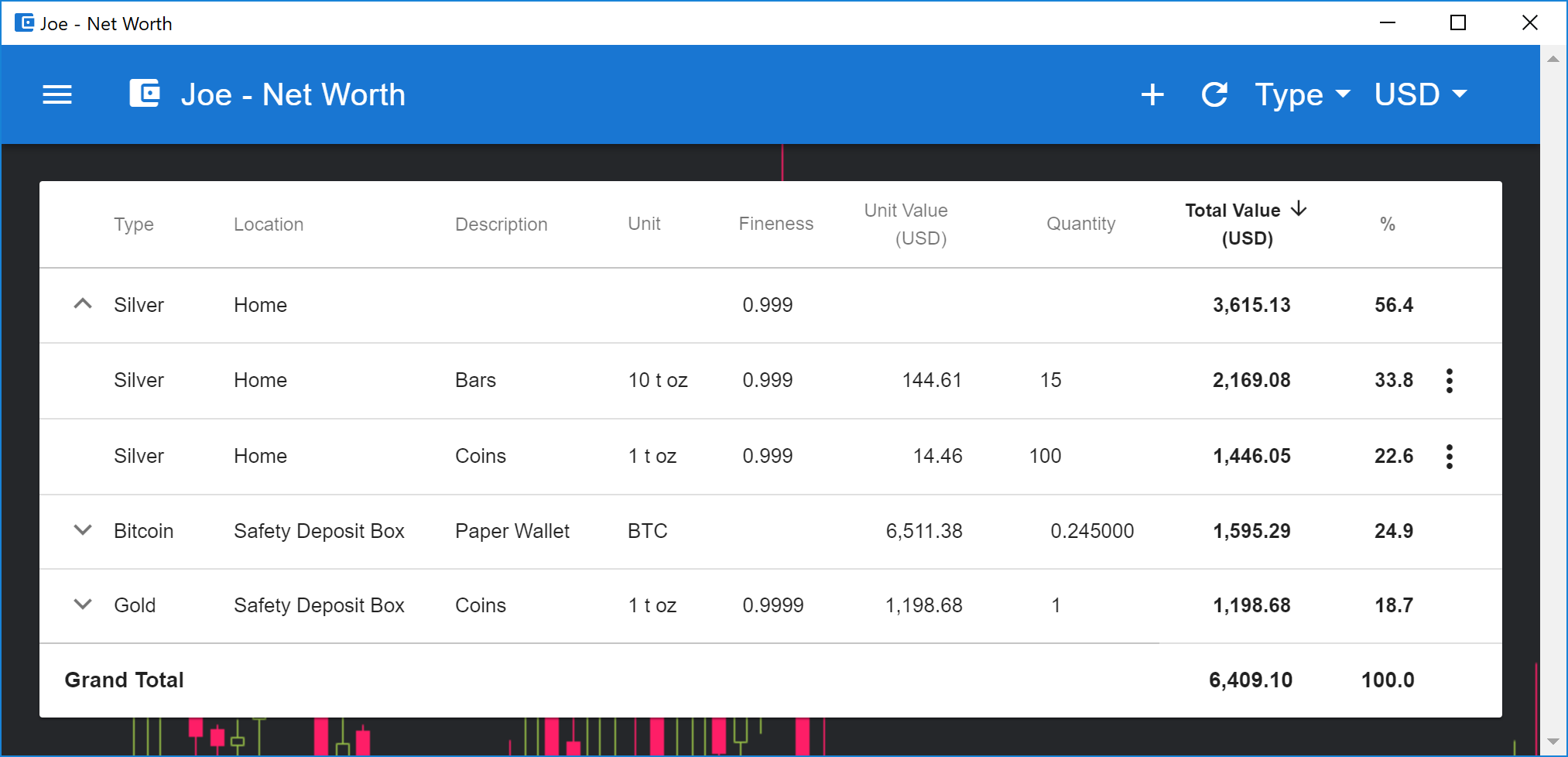Click total value 2,169.08
The height and width of the screenshot is (757, 1568).
1251,380
